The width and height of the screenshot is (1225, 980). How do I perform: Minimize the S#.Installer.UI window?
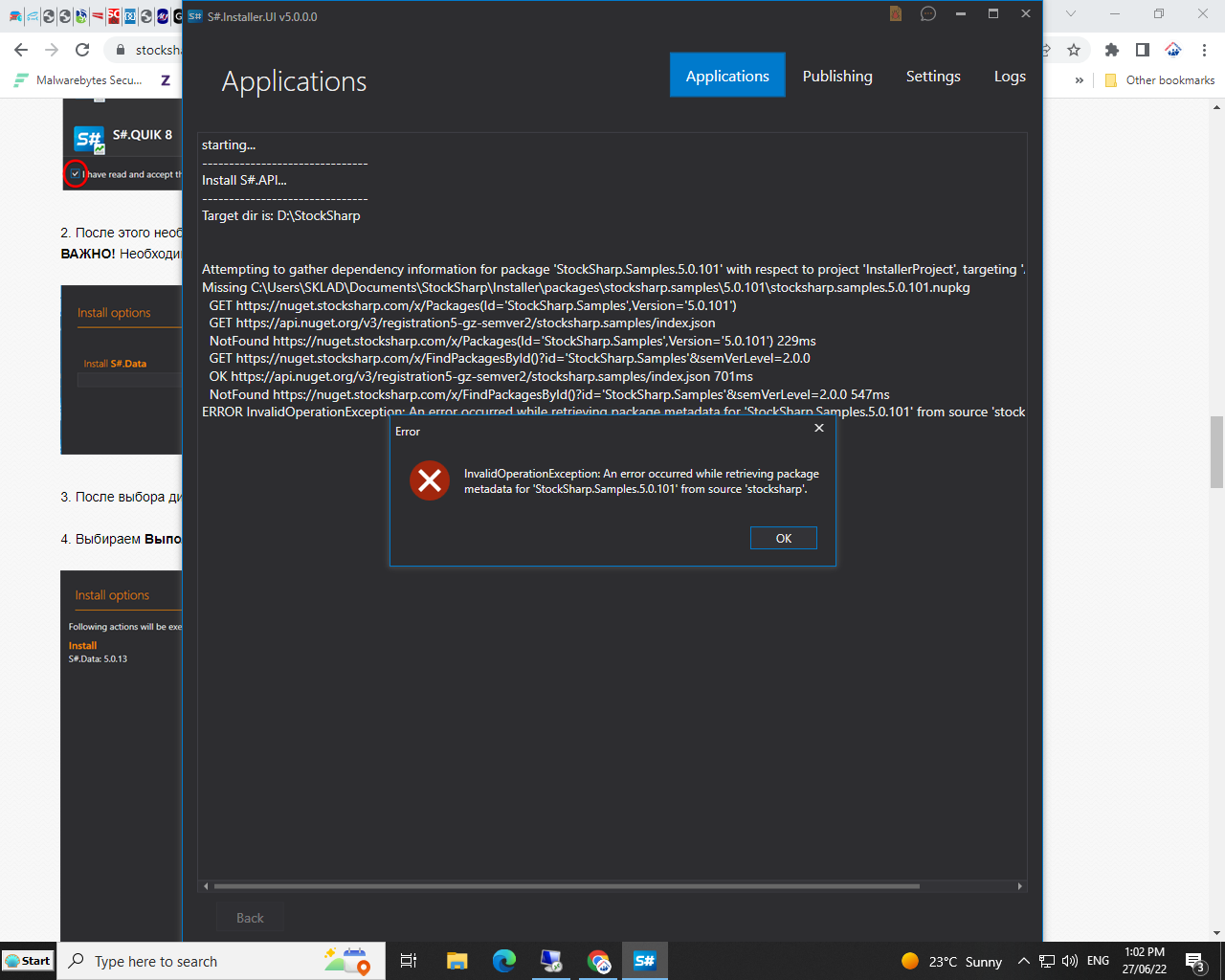pyautogui.click(x=960, y=13)
